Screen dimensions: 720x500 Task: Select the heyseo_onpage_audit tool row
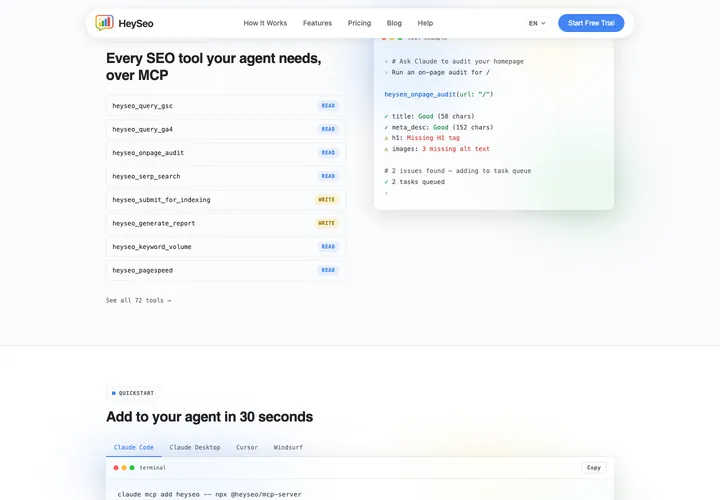[225, 152]
